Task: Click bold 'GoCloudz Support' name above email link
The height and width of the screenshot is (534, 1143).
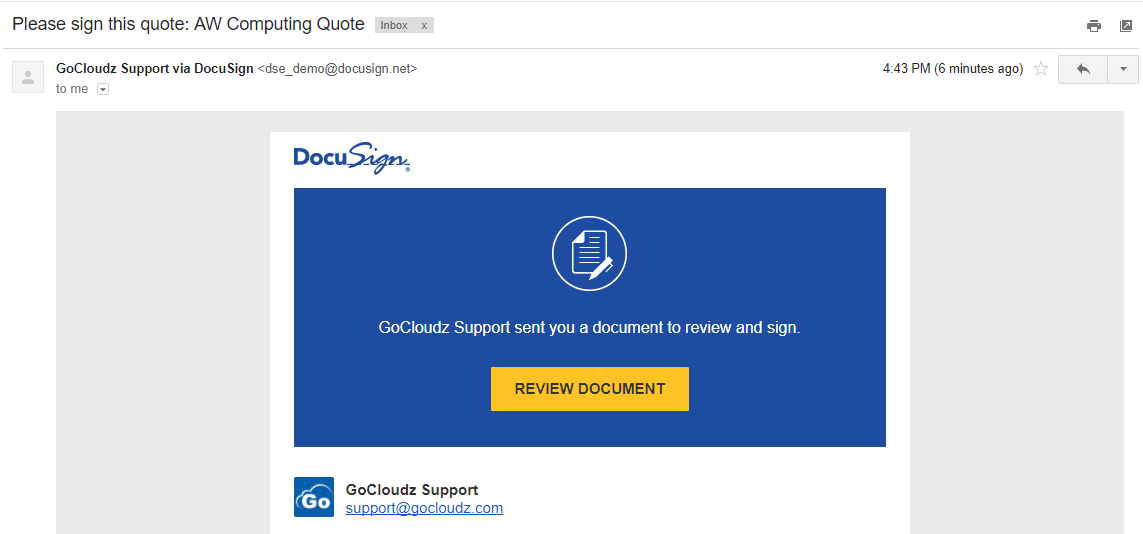Action: coord(412,490)
